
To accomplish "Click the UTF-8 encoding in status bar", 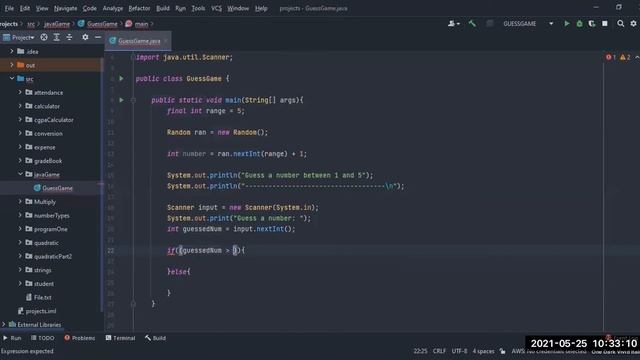I will [460, 351].
